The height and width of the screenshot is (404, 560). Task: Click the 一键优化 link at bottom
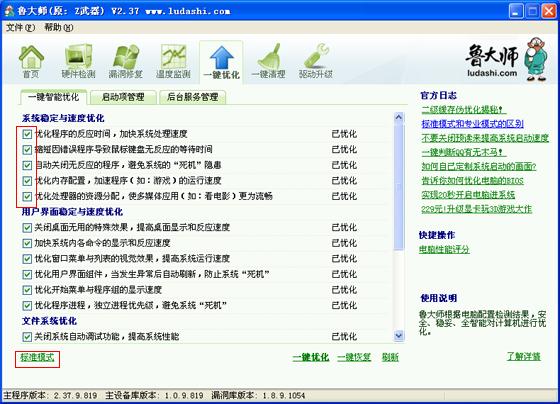pyautogui.click(x=310, y=357)
